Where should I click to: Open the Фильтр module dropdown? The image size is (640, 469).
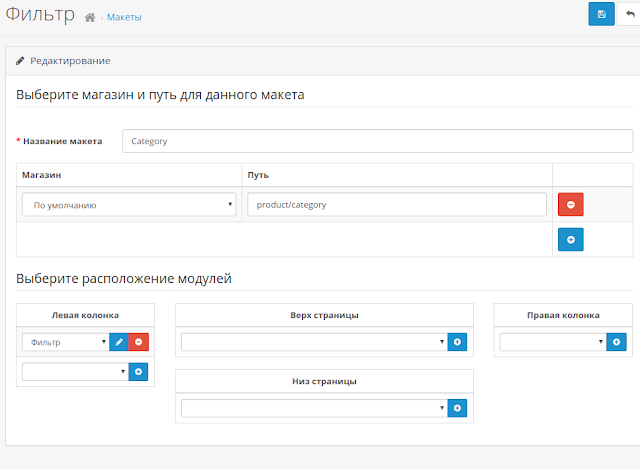tap(66, 342)
